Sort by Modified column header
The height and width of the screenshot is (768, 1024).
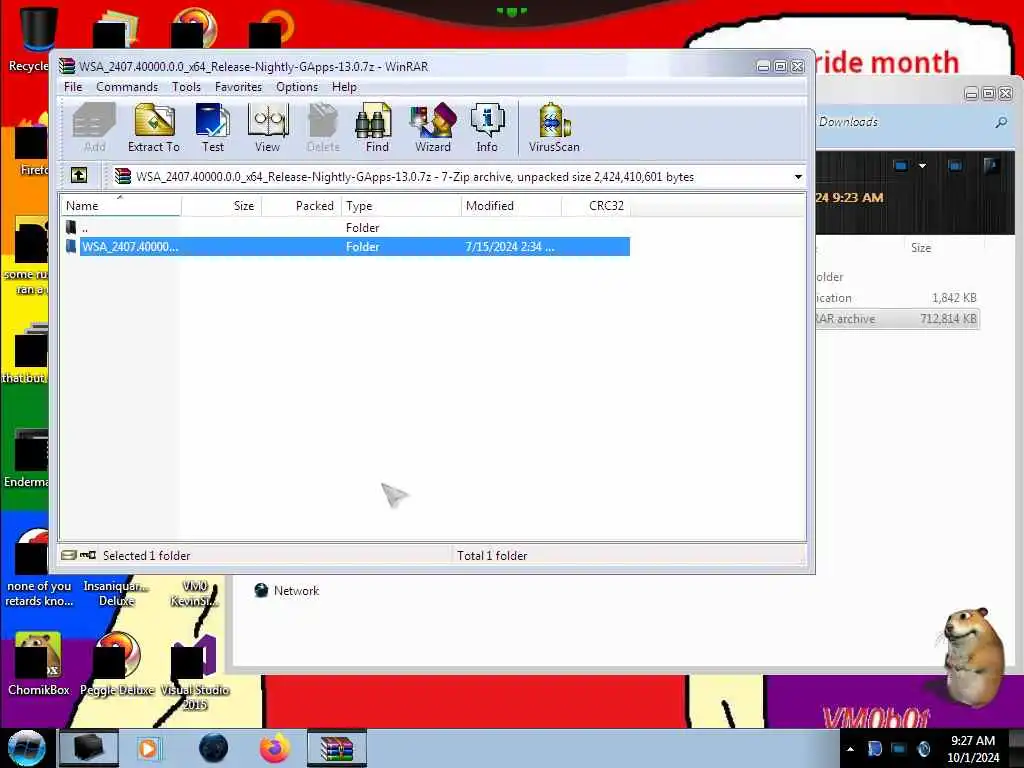[x=511, y=206]
